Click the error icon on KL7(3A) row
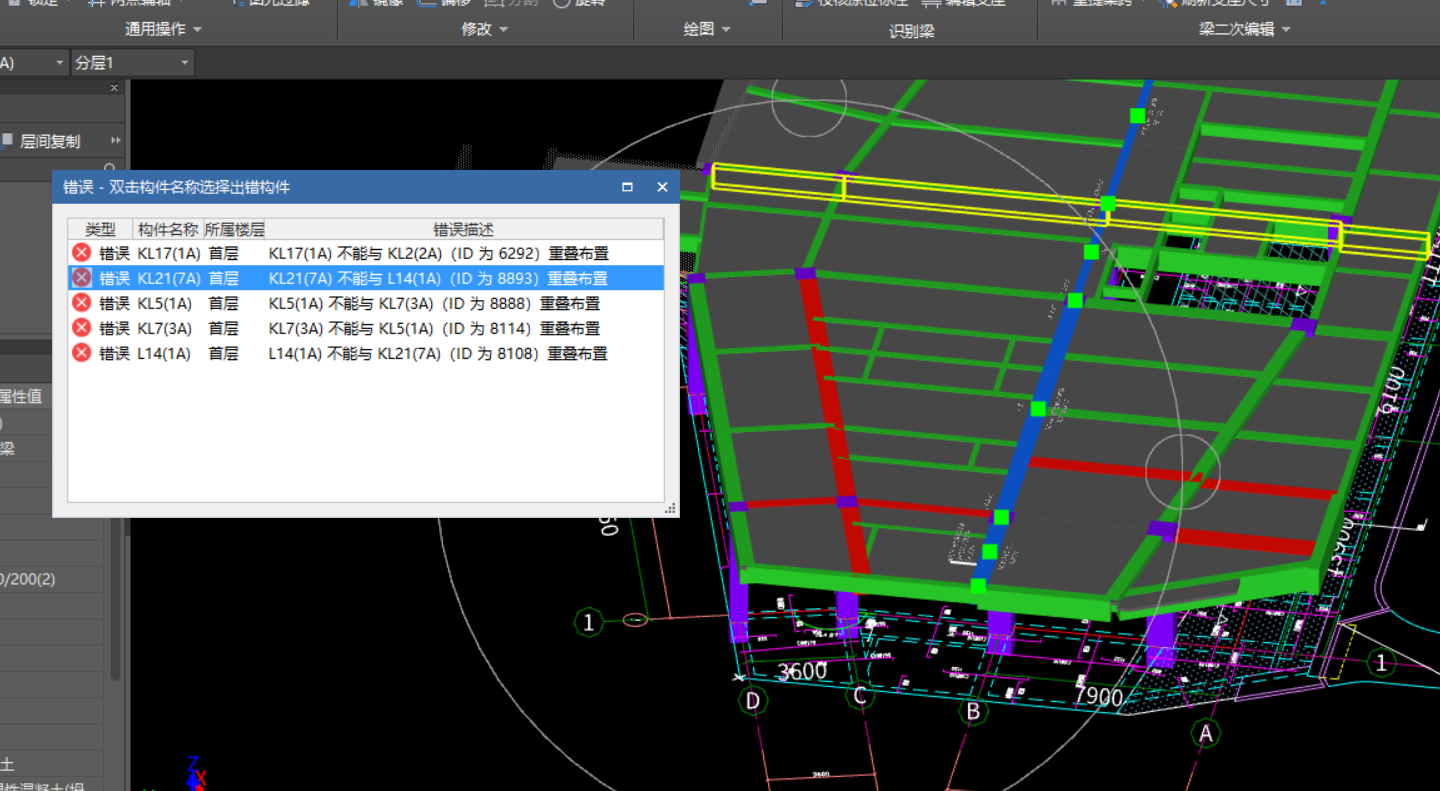This screenshot has height=791, width=1440. pyautogui.click(x=82, y=328)
